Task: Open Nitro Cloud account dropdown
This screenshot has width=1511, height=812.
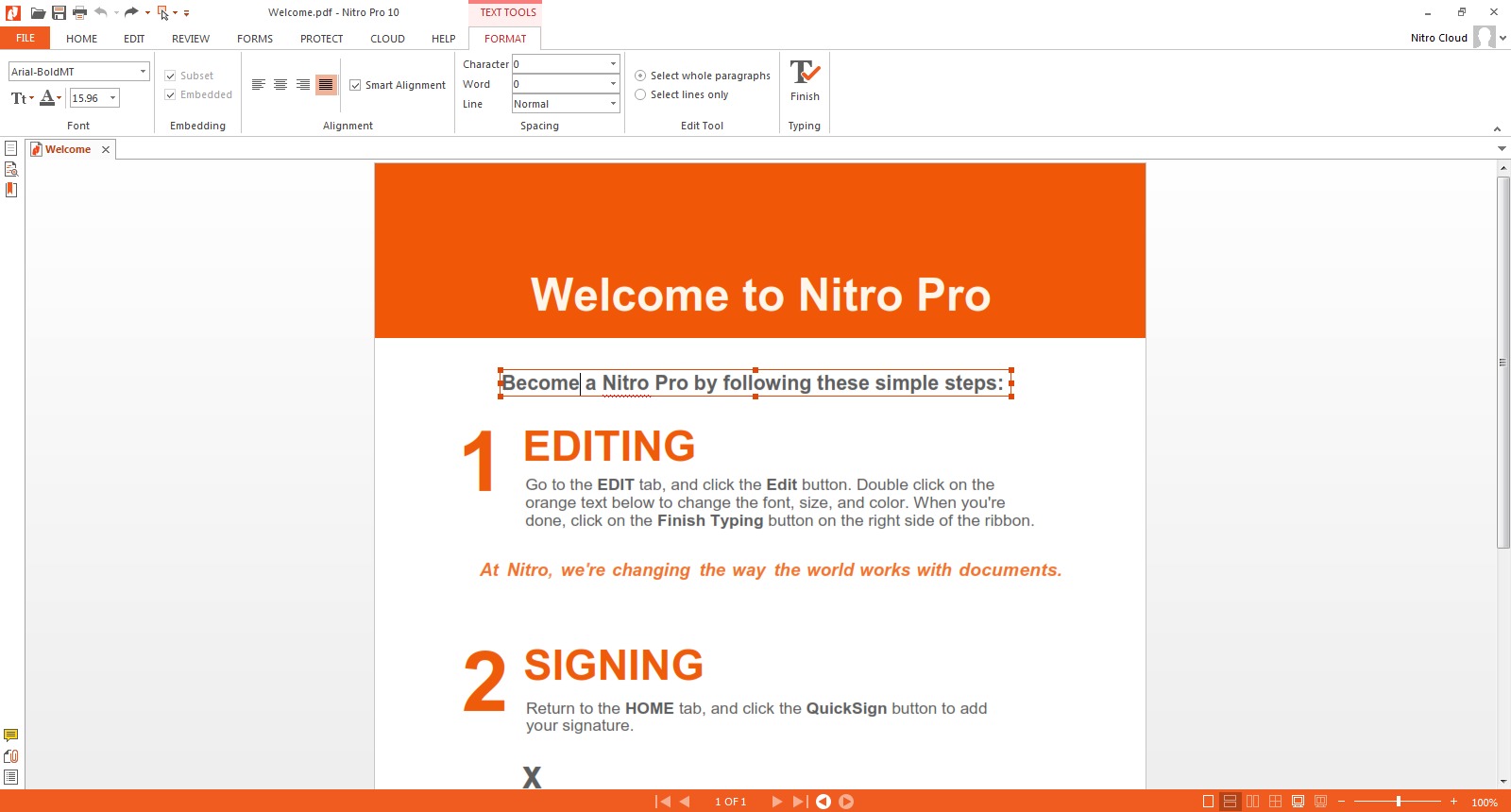Action: click(1503, 38)
